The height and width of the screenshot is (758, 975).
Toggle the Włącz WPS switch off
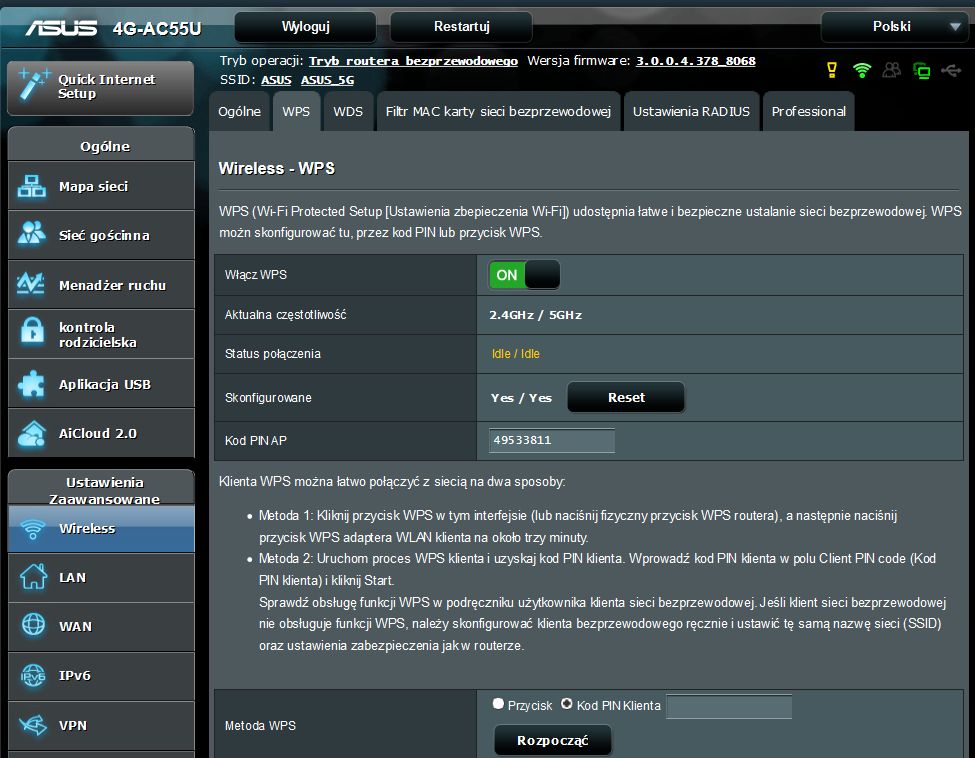coord(524,275)
